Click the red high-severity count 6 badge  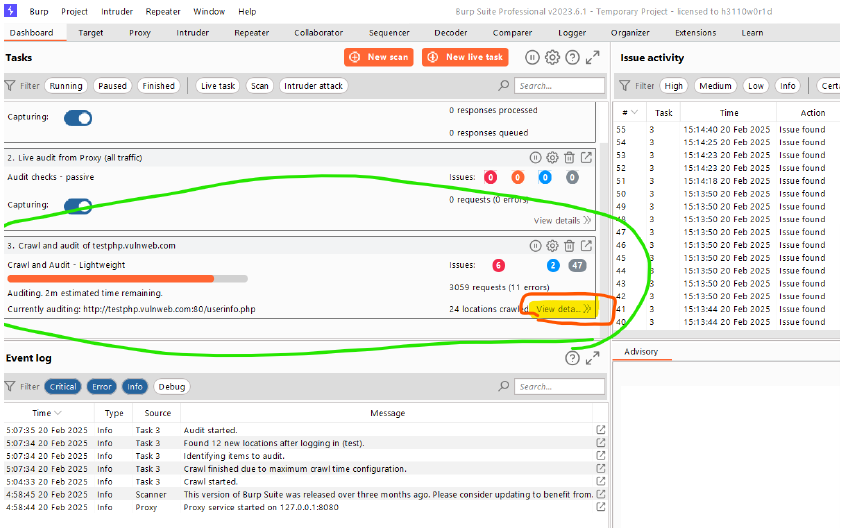tap(498, 265)
